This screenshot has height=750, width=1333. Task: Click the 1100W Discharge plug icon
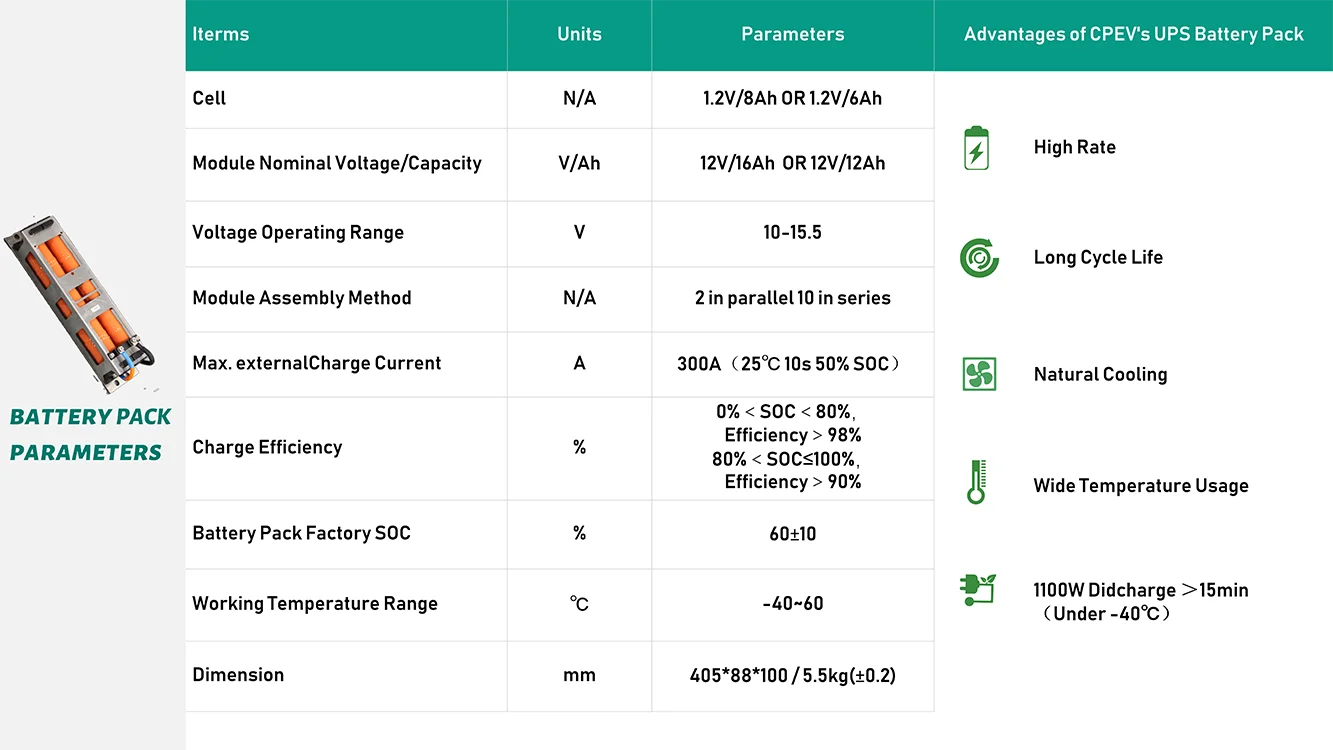pos(978,589)
